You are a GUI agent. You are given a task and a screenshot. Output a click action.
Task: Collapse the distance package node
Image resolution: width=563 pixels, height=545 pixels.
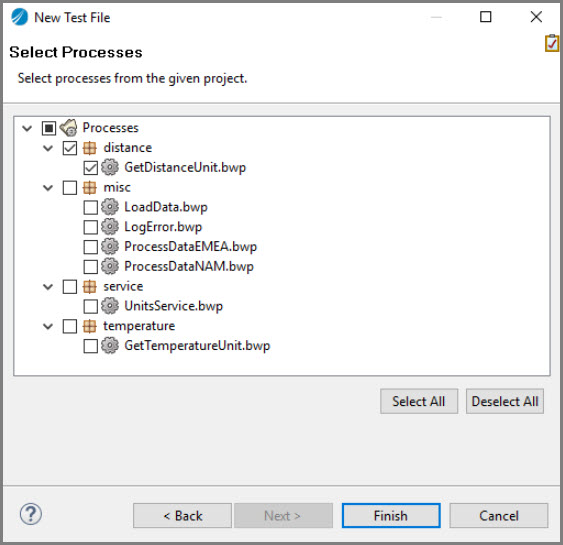point(48,148)
